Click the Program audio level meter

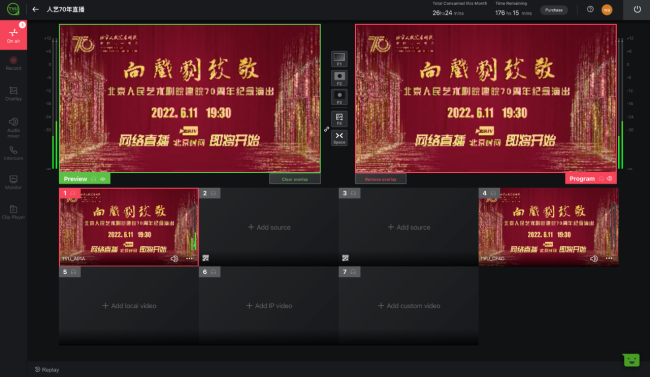click(621, 103)
